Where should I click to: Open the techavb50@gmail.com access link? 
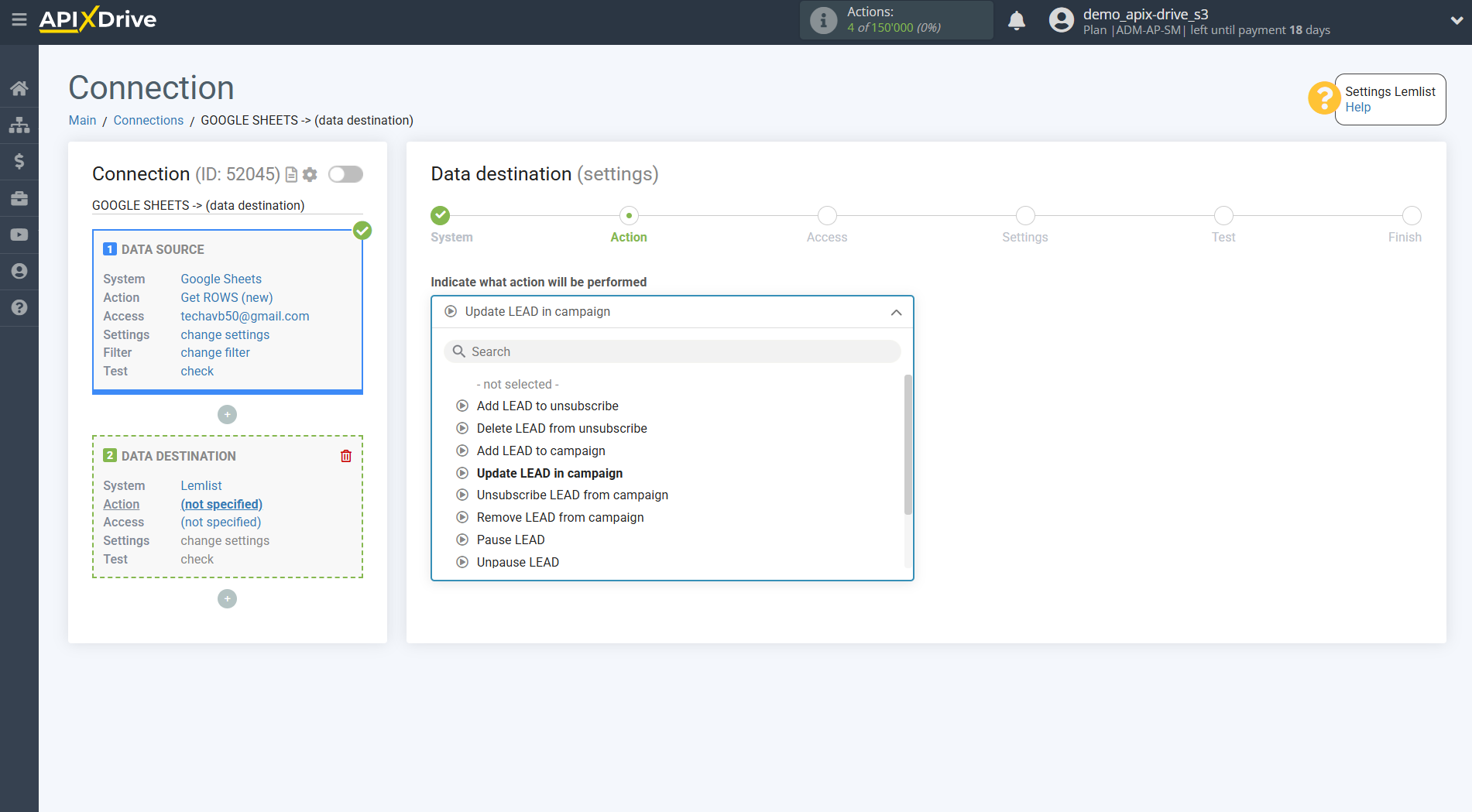pos(245,316)
